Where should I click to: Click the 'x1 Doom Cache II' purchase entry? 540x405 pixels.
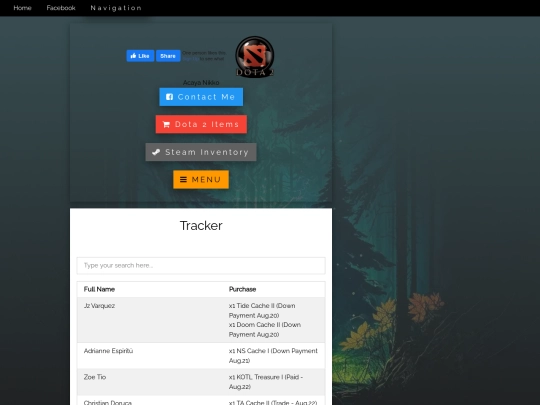[265, 330]
